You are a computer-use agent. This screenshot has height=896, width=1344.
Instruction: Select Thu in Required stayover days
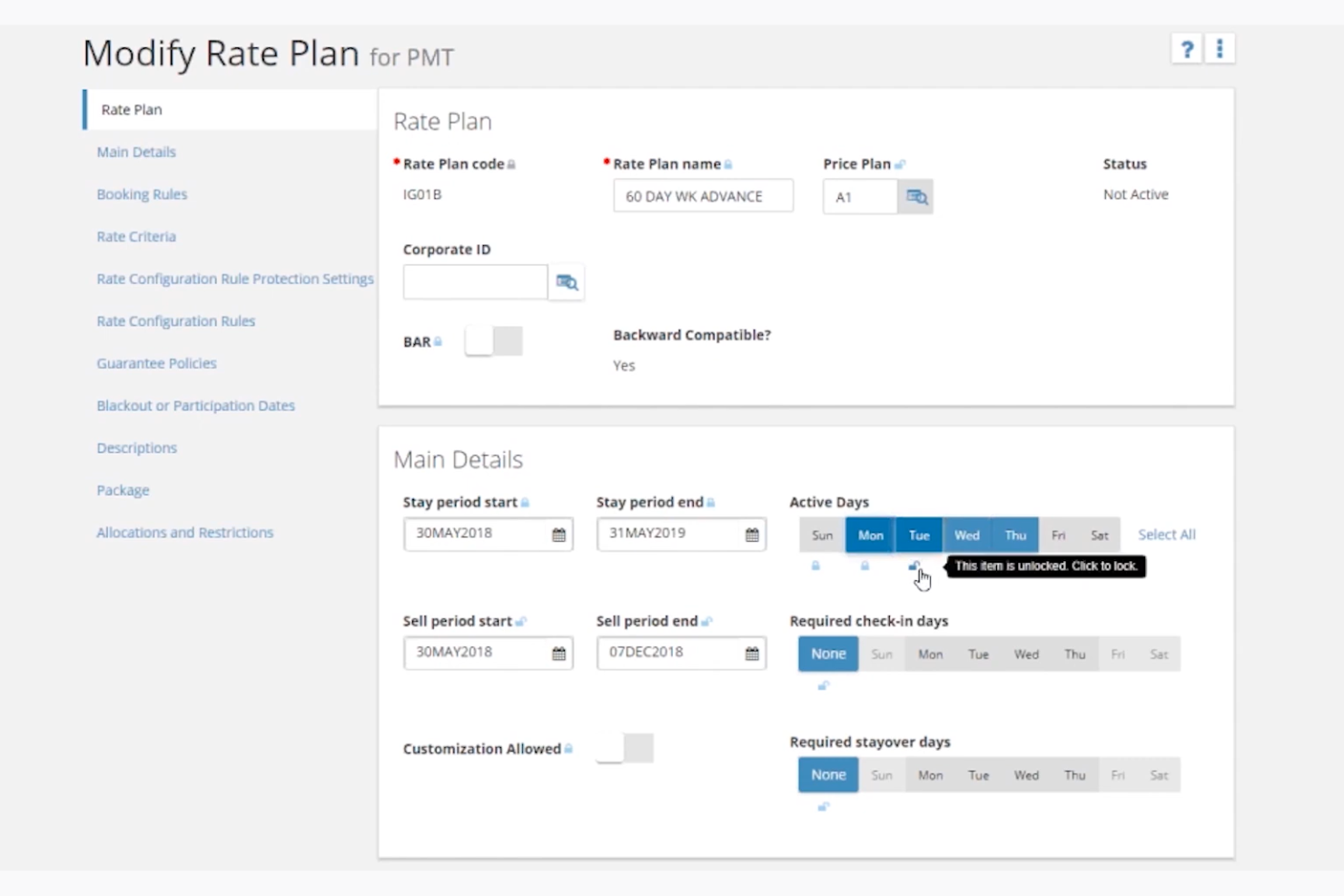(x=1074, y=774)
